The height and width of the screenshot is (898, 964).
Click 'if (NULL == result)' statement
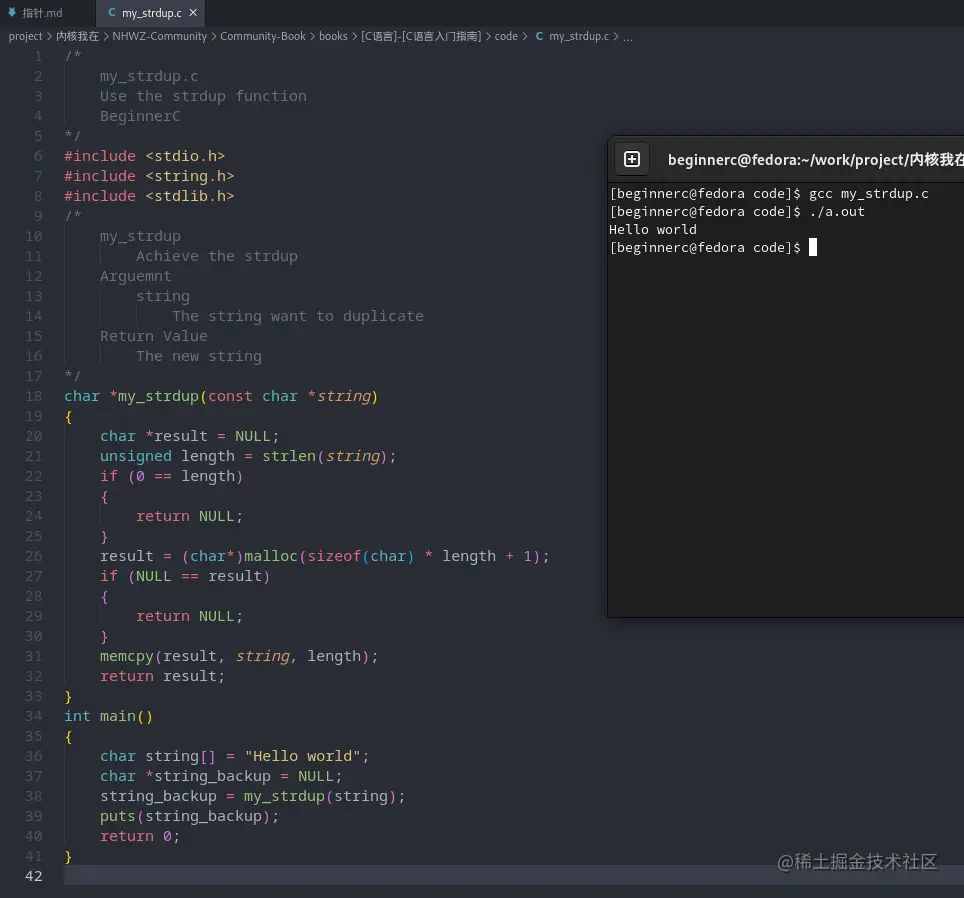tap(185, 576)
